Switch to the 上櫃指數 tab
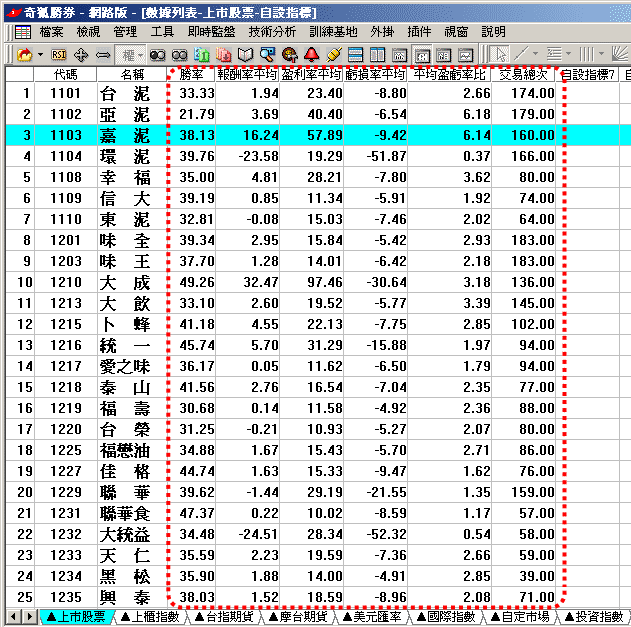Screen dimensions: 631x627 (x=149, y=617)
